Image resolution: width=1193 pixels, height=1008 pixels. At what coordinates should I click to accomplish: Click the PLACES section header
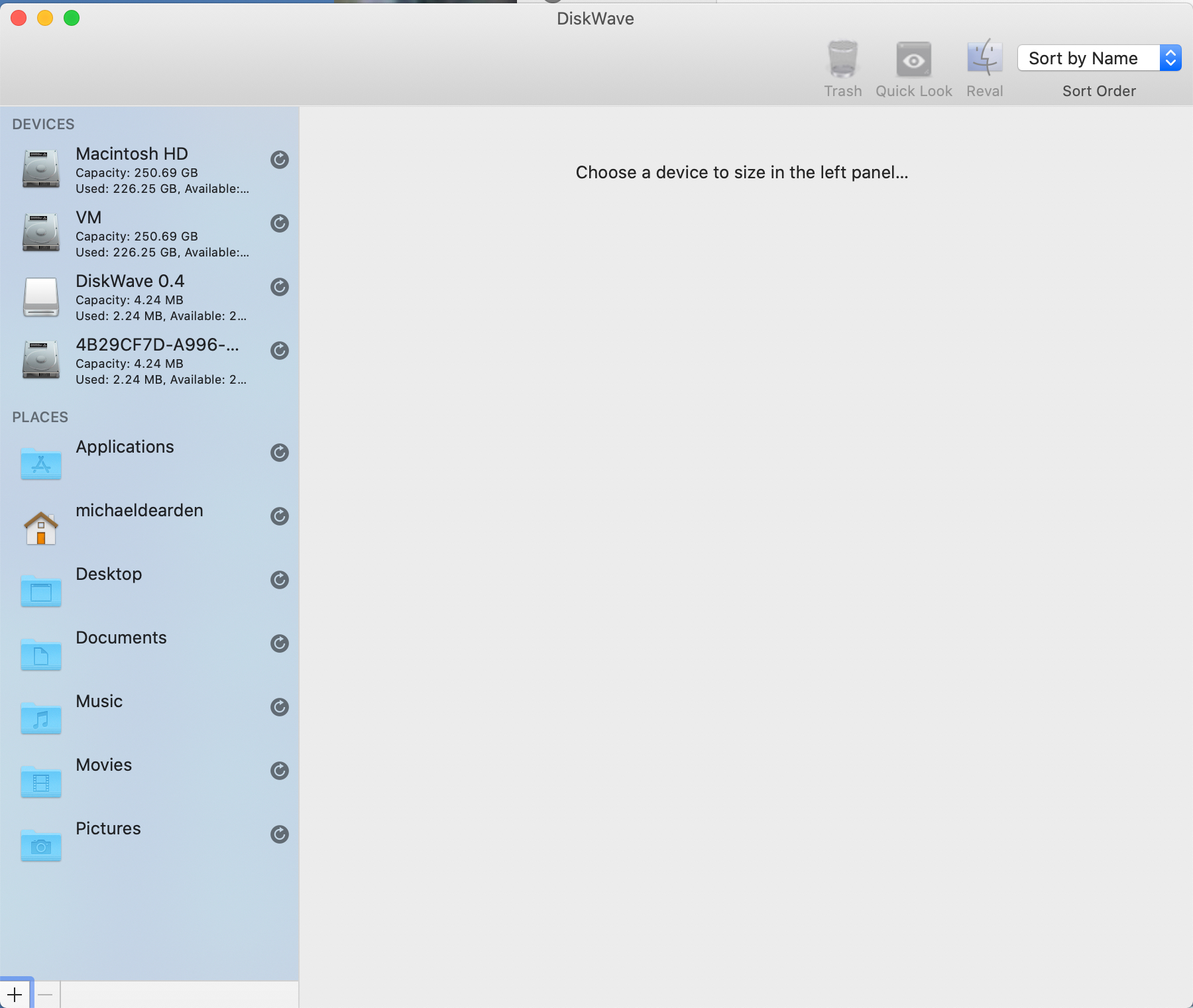click(x=40, y=418)
